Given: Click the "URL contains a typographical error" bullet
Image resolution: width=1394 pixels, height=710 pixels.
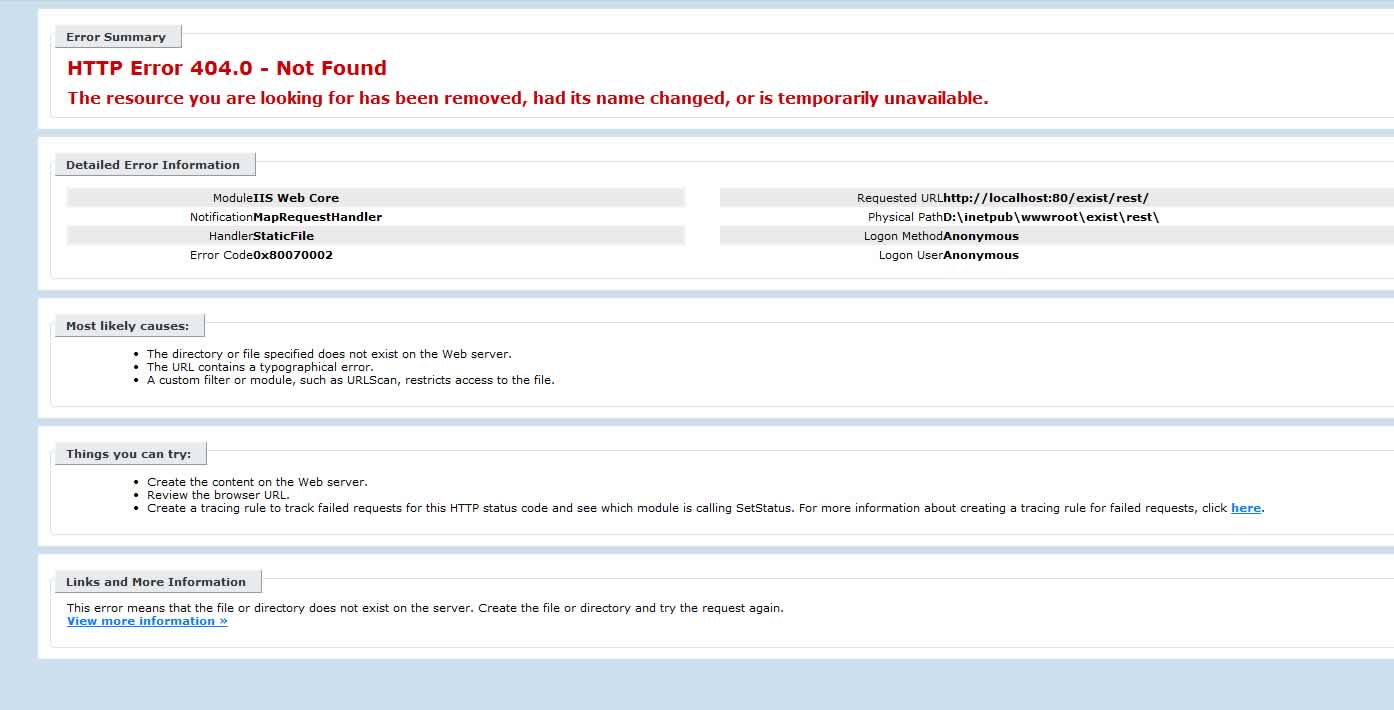Looking at the screenshot, I should coord(260,367).
